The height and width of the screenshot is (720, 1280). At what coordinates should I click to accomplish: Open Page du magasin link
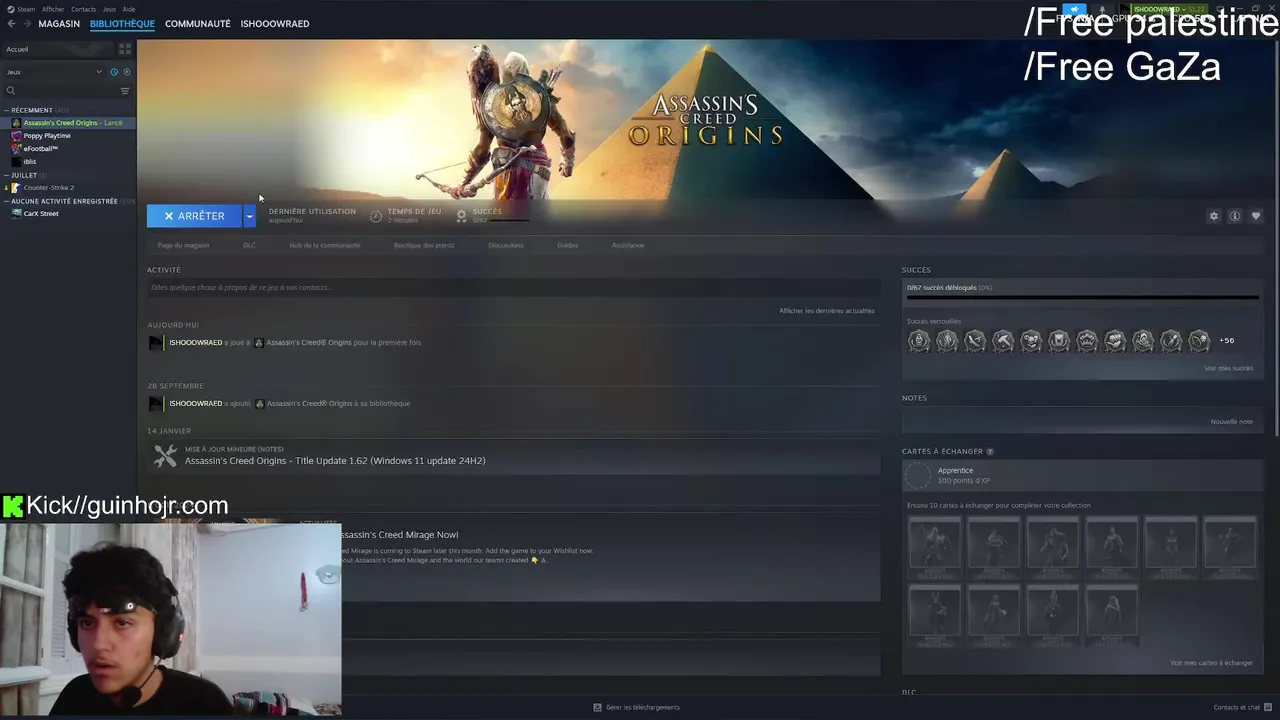click(x=183, y=245)
